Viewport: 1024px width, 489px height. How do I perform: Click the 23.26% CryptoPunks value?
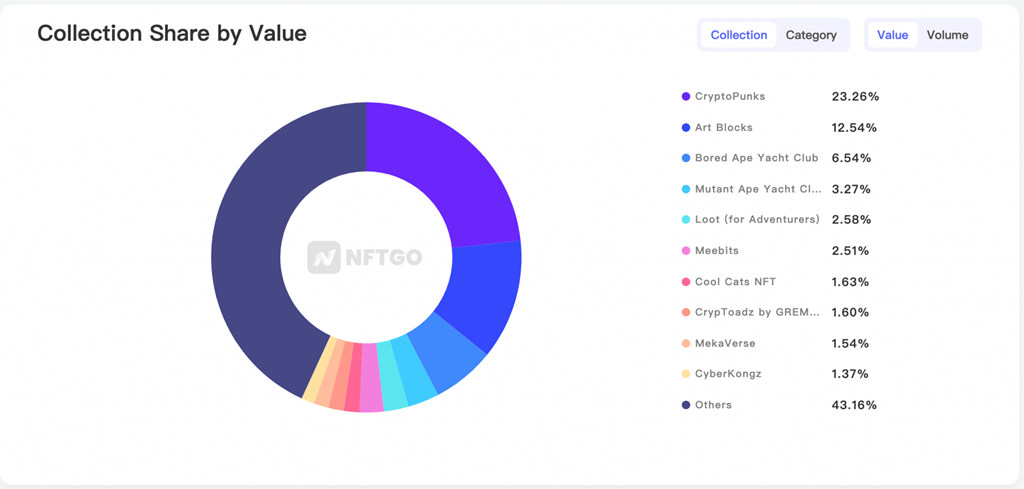point(856,97)
